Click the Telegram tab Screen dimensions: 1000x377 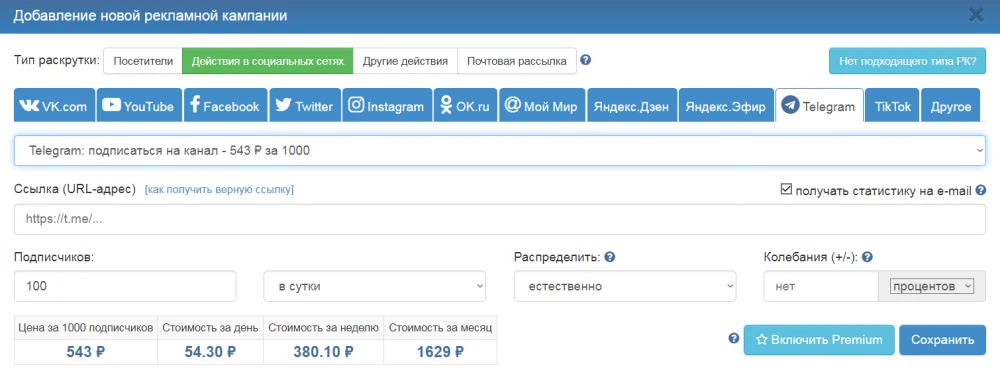pyautogui.click(x=819, y=106)
